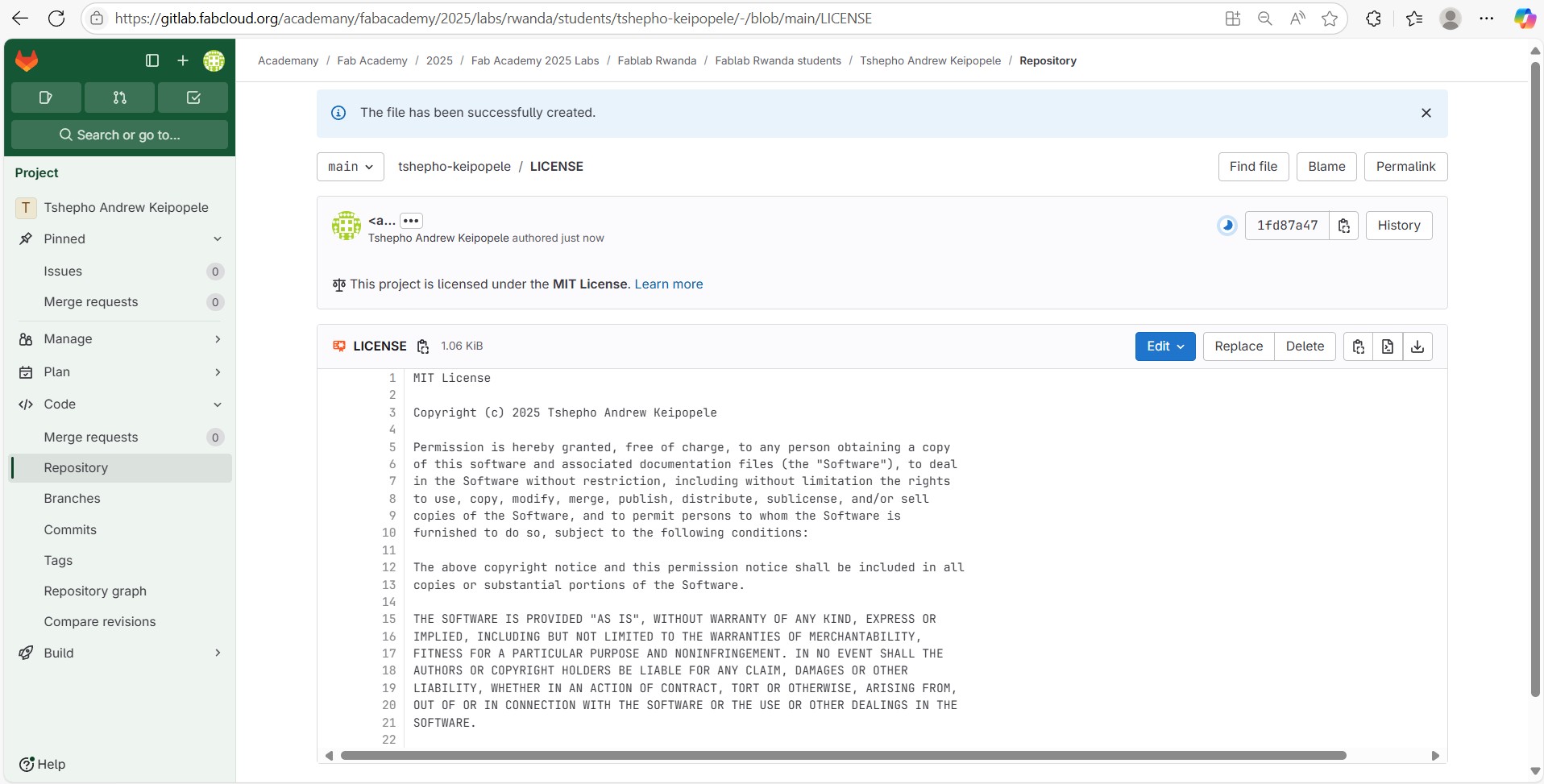
Task: Open Tshepho Andrew Keipopele project in sidebar
Action: pyautogui.click(x=121, y=208)
